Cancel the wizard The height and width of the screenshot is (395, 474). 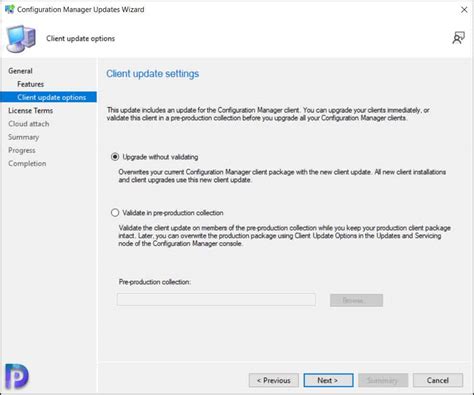[438, 380]
